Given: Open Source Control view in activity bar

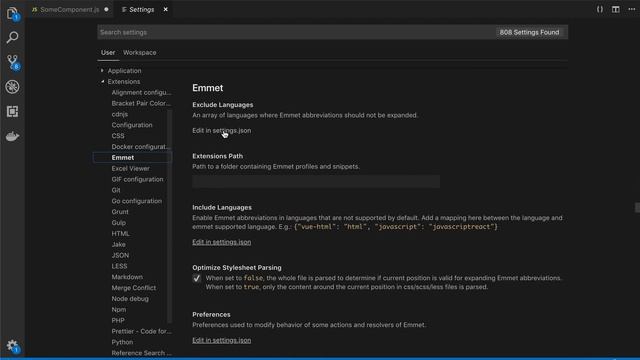Looking at the screenshot, I should tap(13, 62).
